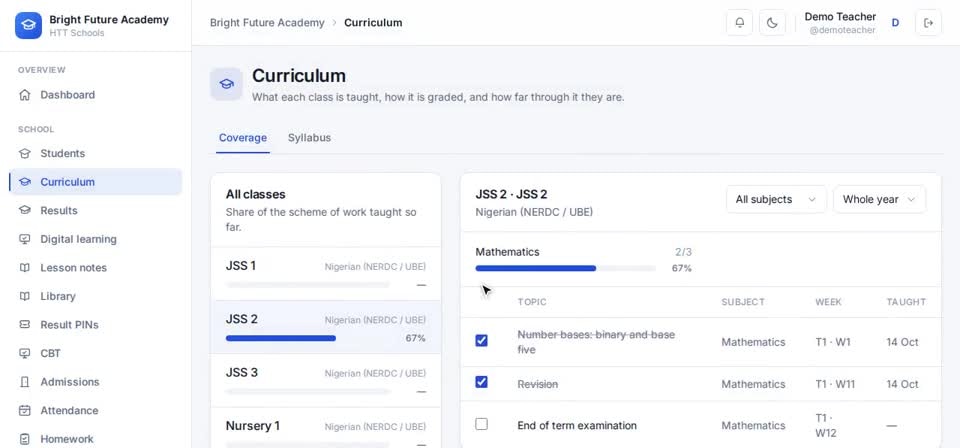This screenshot has width=960, height=448.
Task: Click WEEK column header
Action: [828, 302]
